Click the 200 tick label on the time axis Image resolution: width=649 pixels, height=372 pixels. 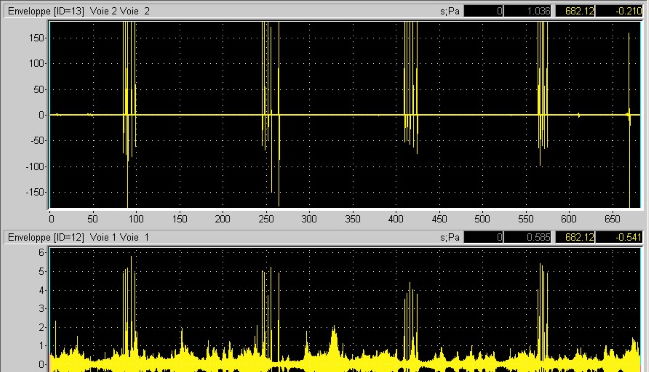(223, 219)
